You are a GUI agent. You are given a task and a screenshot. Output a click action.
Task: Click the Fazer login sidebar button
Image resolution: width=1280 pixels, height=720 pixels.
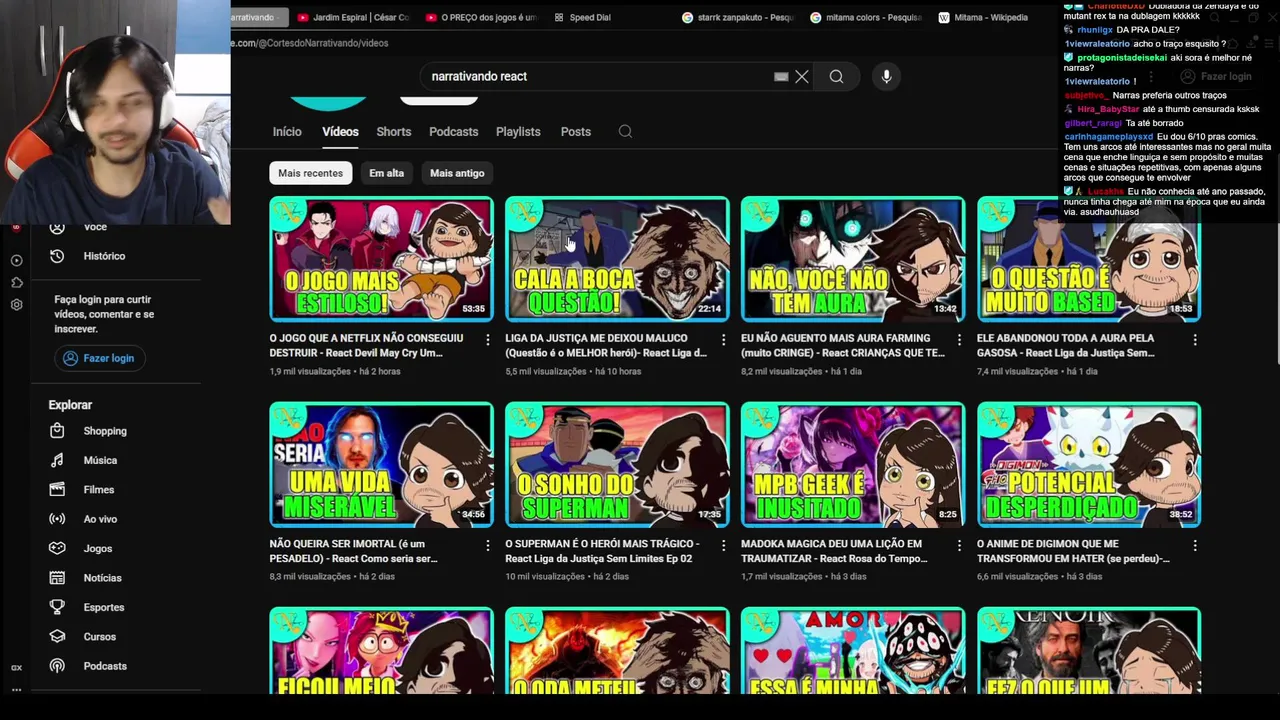pos(98,358)
